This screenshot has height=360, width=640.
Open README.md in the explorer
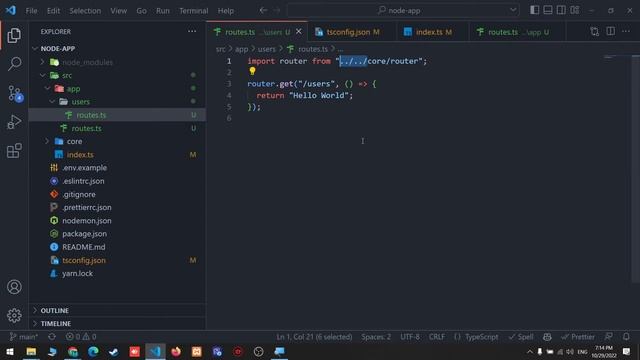click(83, 247)
